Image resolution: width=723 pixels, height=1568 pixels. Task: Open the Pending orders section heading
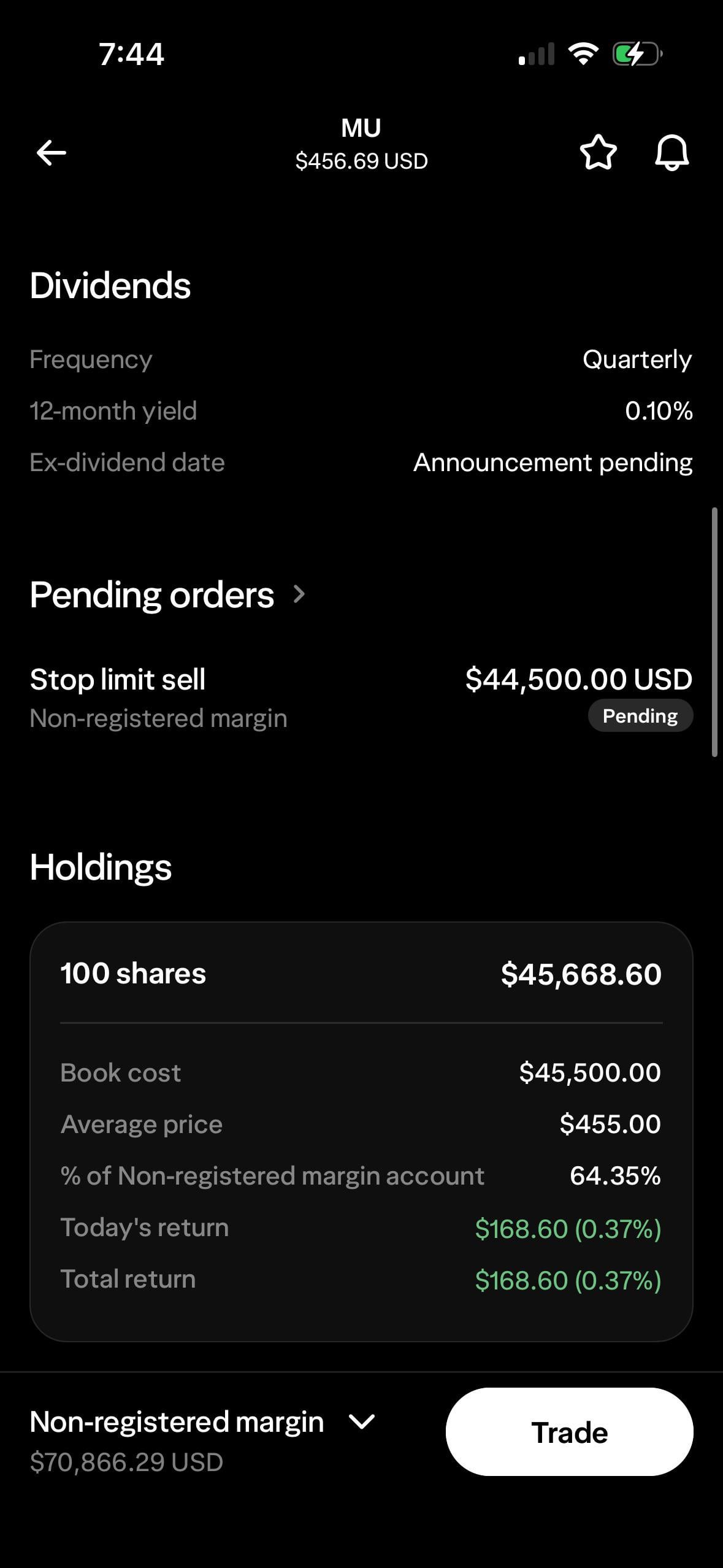pos(152,595)
